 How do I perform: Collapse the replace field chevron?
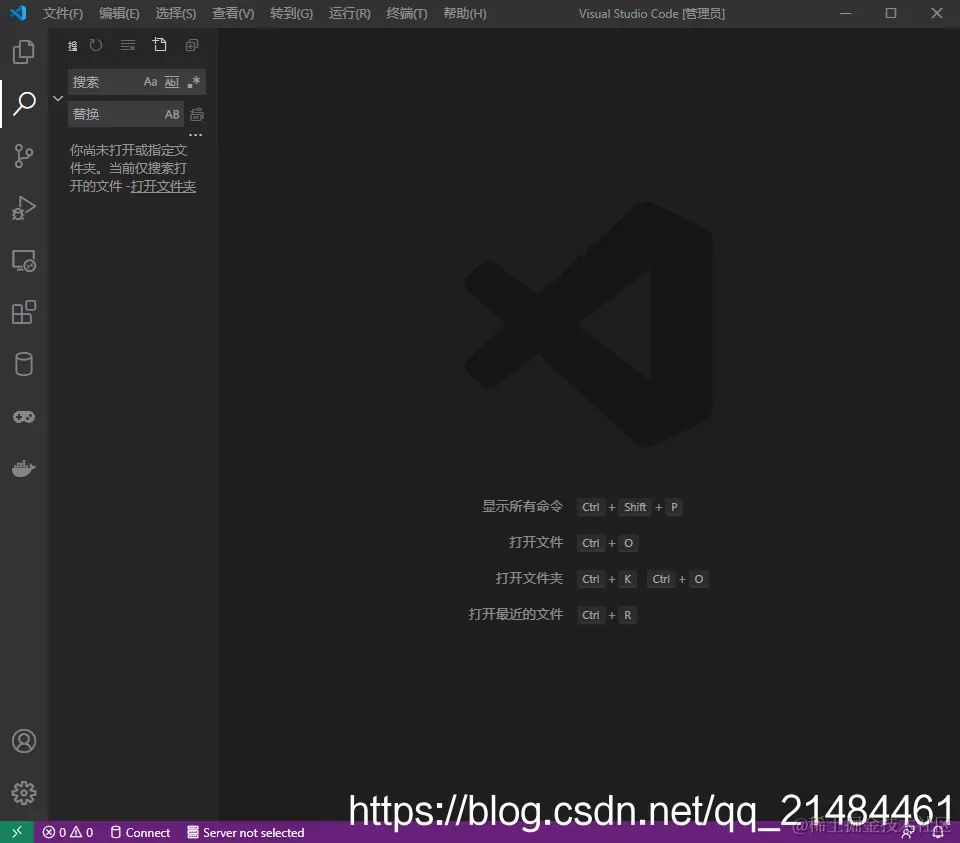pyautogui.click(x=58, y=98)
